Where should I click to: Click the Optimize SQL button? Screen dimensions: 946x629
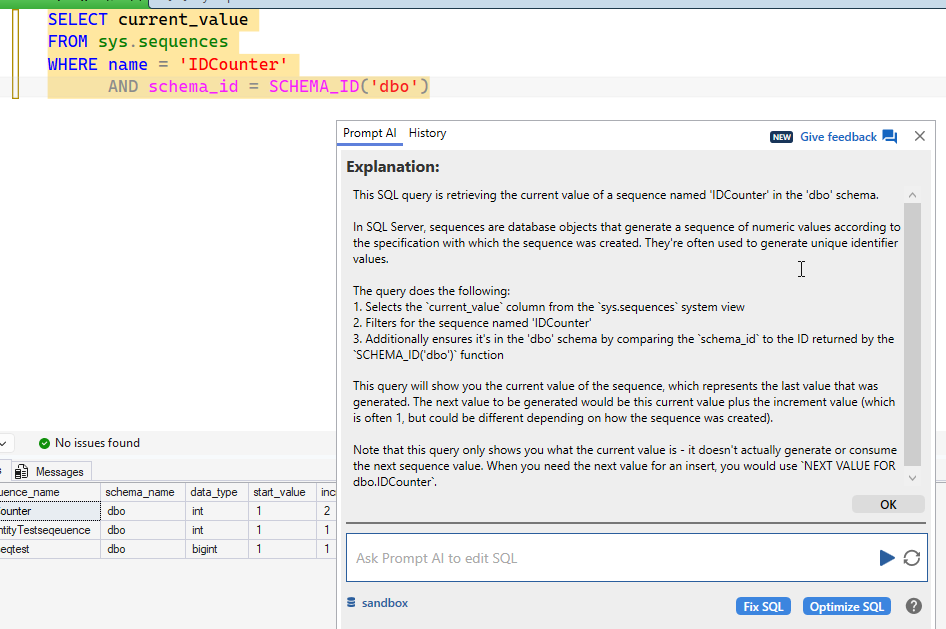846,606
